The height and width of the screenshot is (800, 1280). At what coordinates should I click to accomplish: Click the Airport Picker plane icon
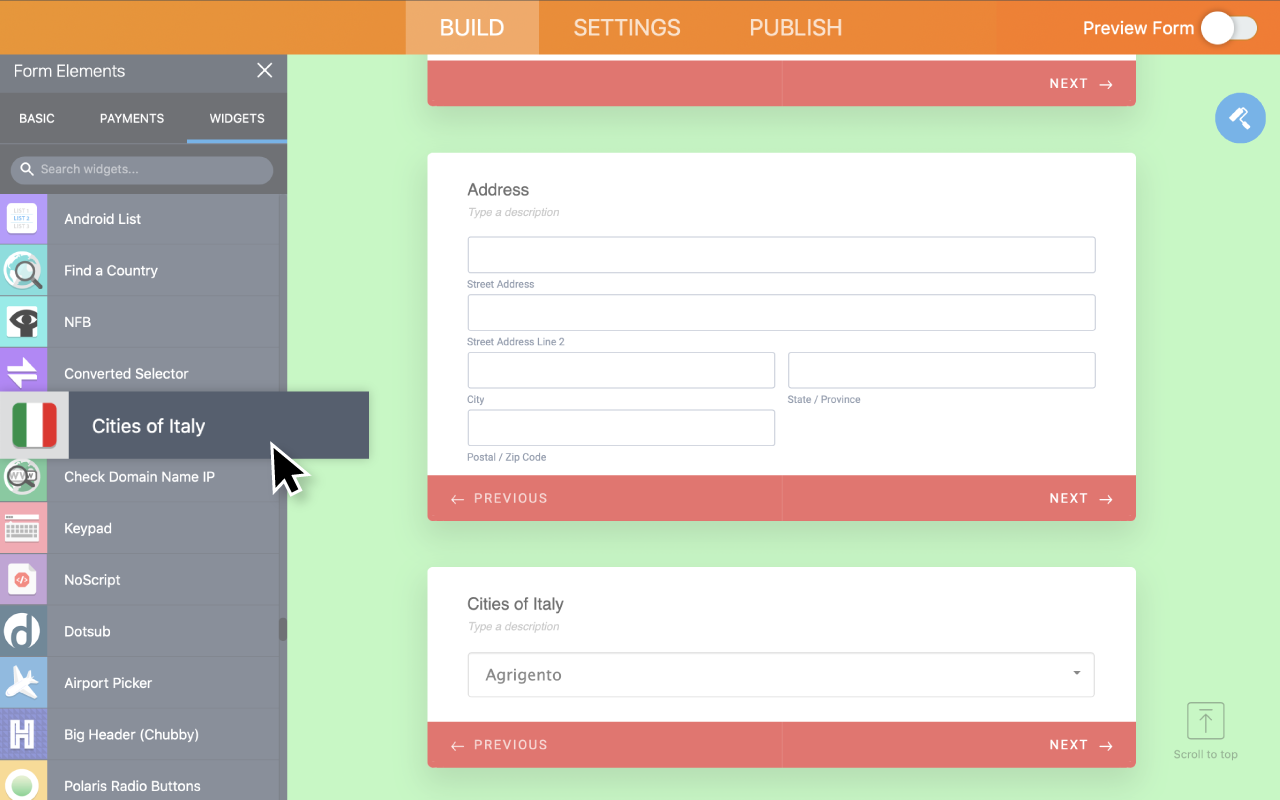click(x=22, y=683)
